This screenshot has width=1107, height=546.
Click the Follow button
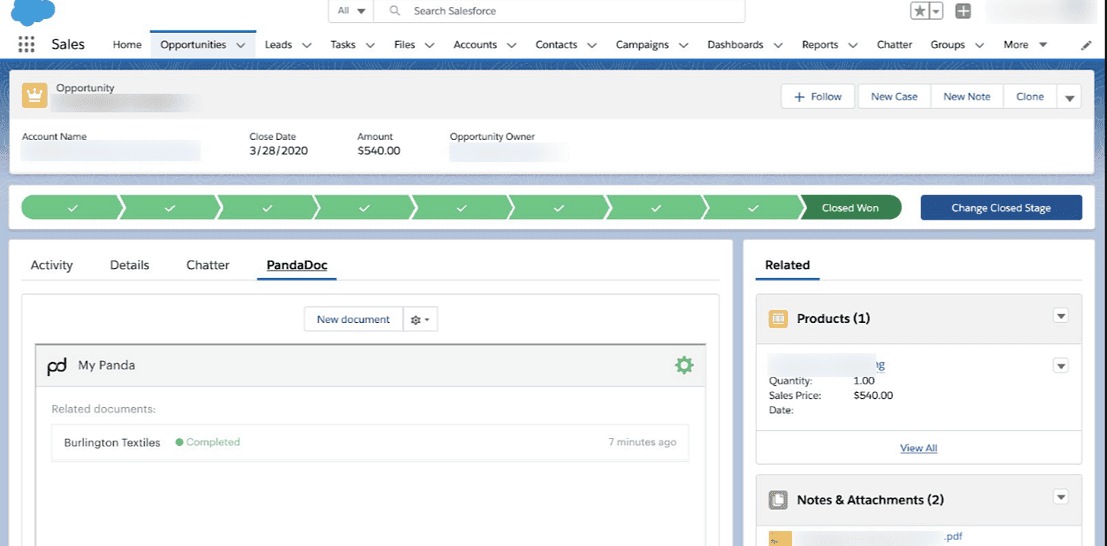click(818, 97)
